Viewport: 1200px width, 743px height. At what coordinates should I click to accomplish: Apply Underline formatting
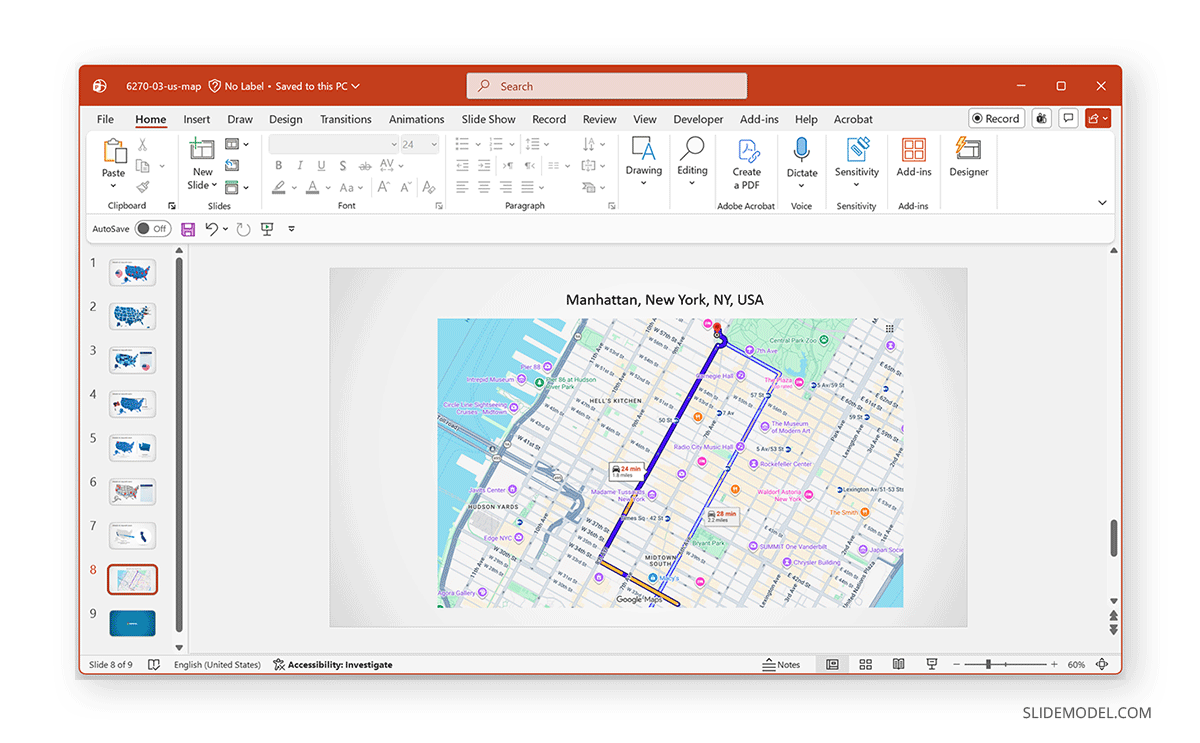(321, 166)
